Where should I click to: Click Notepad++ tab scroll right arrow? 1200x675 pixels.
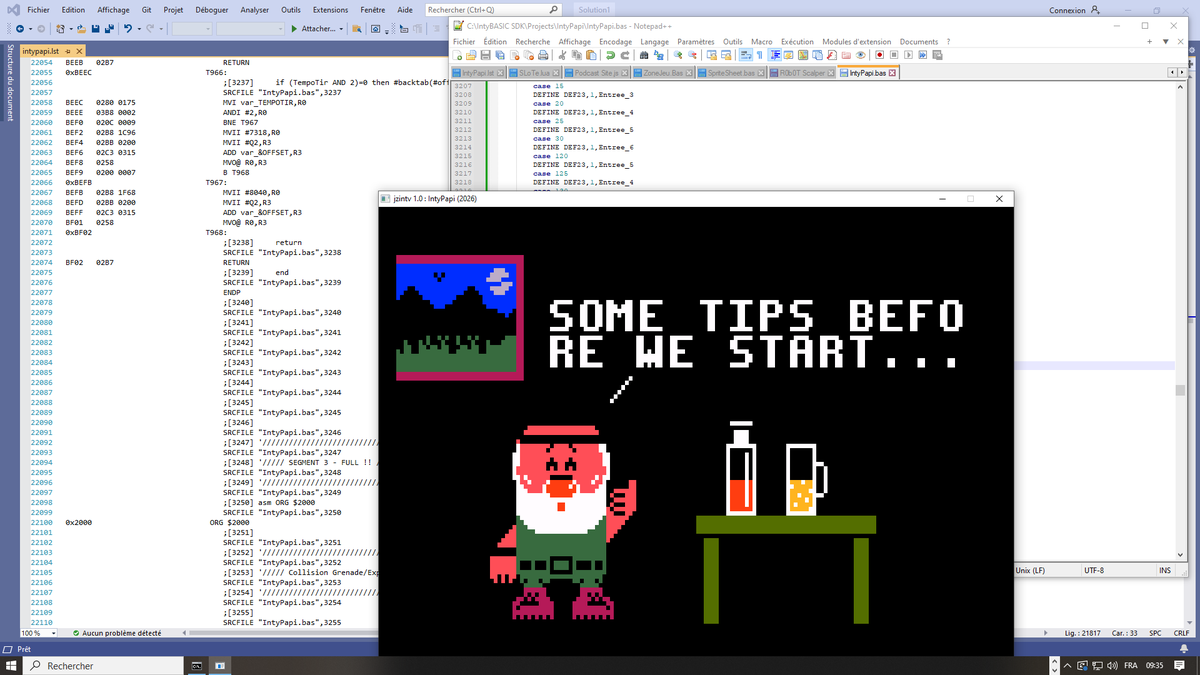[x=1180, y=73]
